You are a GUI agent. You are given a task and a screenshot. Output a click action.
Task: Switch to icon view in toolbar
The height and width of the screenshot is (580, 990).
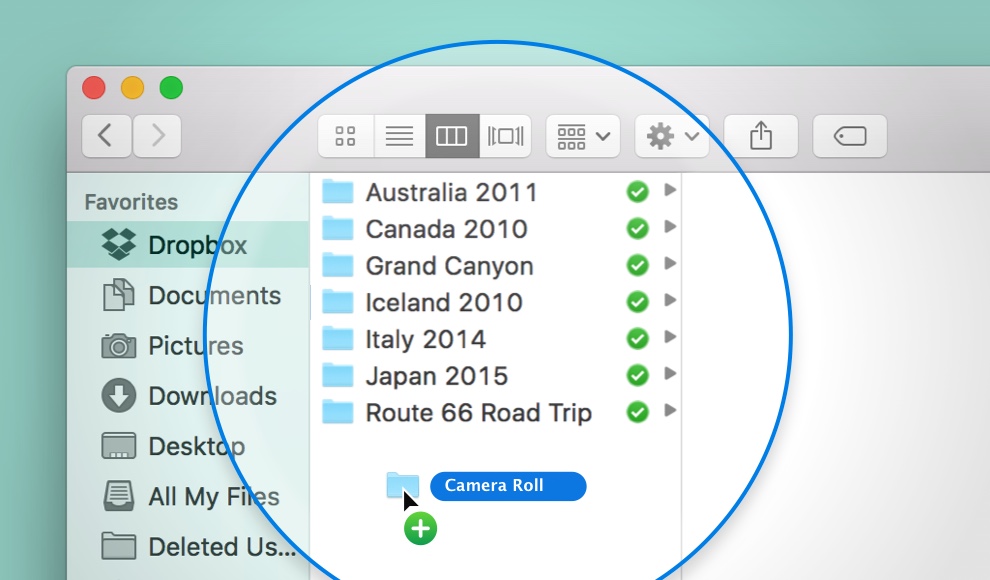click(x=346, y=137)
